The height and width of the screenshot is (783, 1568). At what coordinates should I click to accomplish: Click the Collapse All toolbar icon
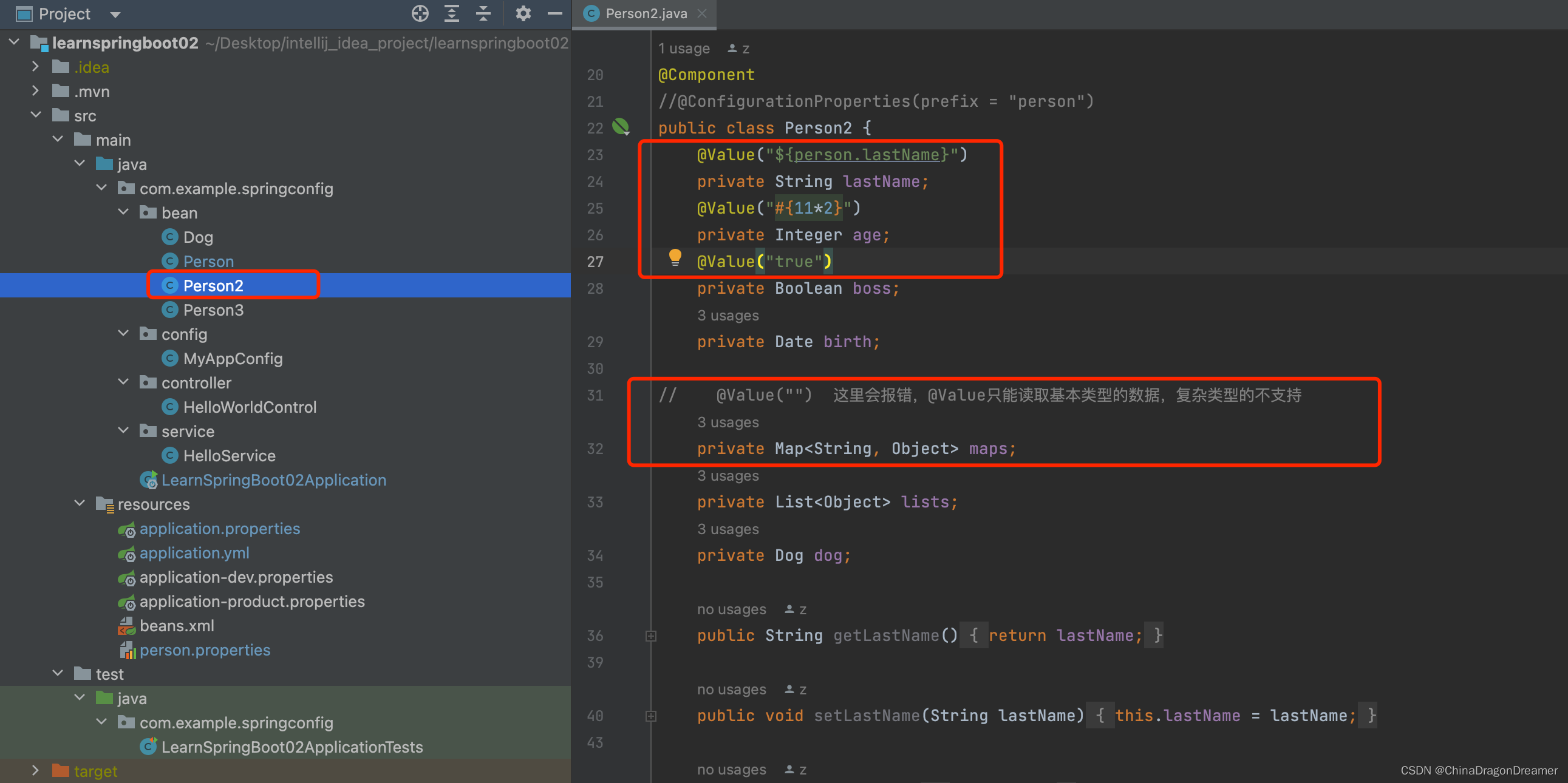tap(483, 13)
